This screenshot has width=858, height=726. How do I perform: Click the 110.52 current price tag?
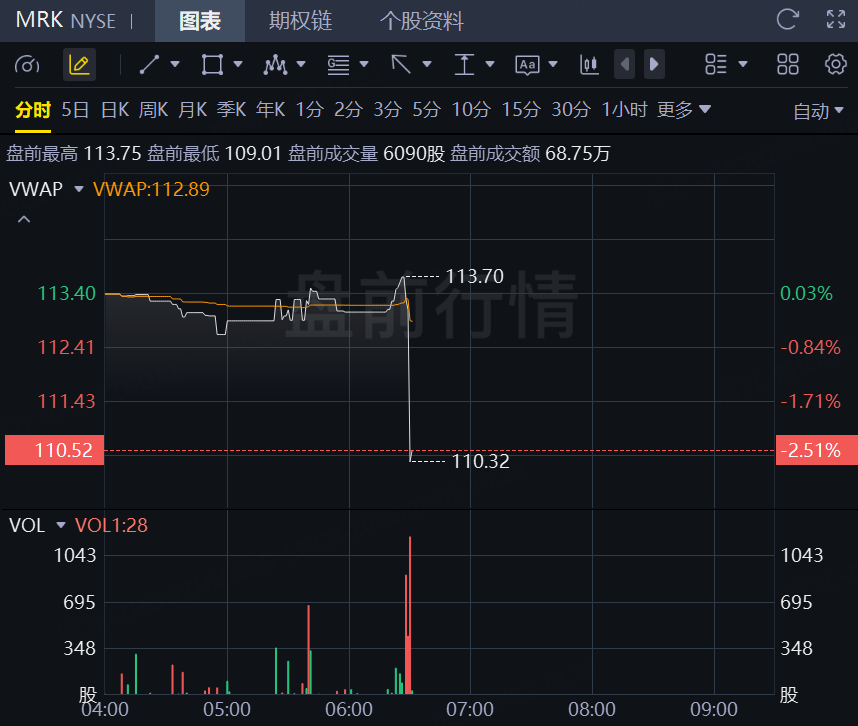coord(54,450)
